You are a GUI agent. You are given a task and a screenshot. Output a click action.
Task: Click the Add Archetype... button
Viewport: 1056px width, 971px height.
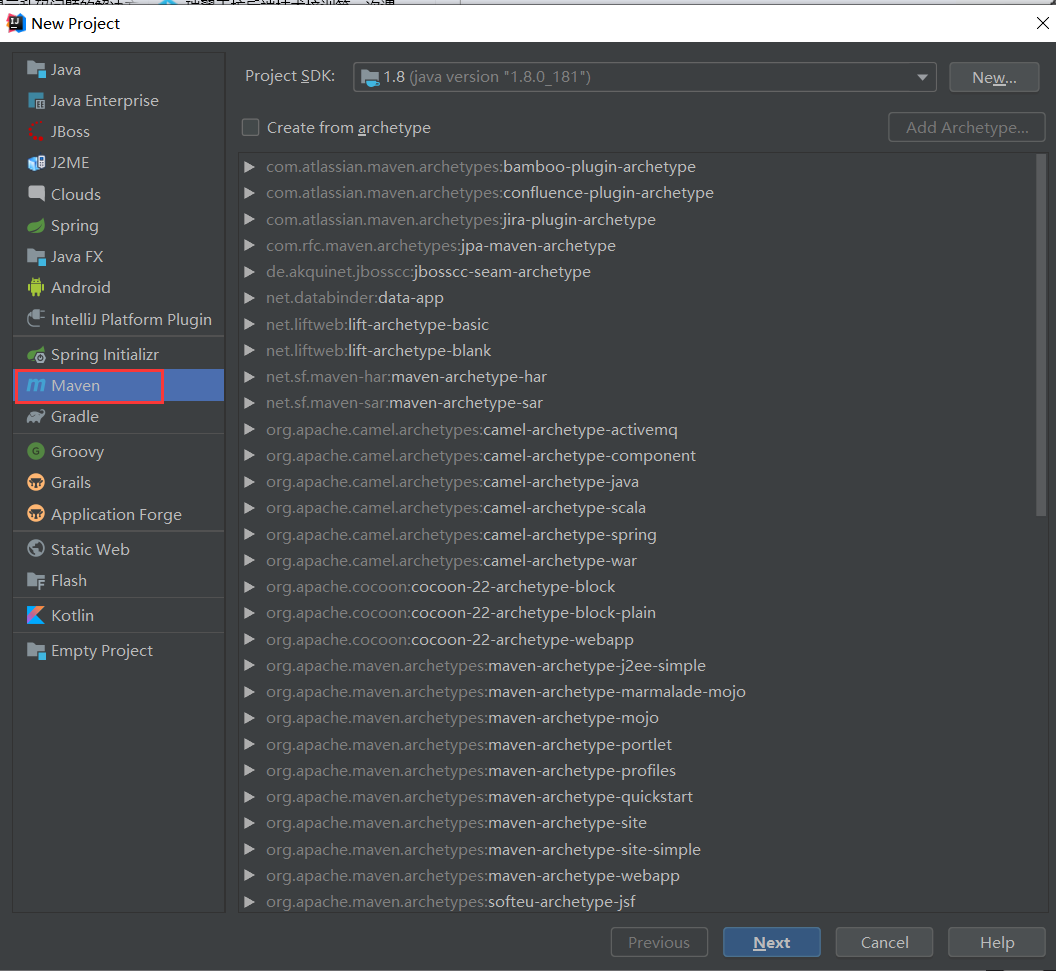(x=966, y=127)
